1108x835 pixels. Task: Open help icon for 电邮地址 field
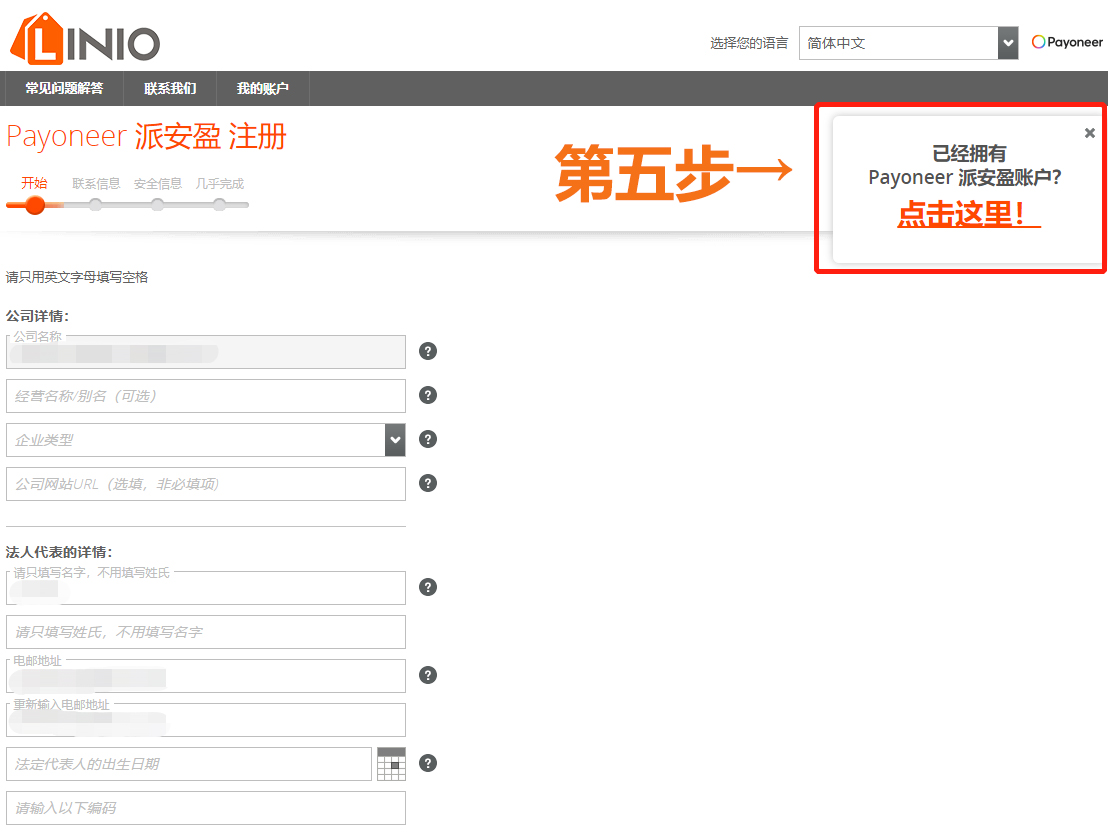point(428,675)
